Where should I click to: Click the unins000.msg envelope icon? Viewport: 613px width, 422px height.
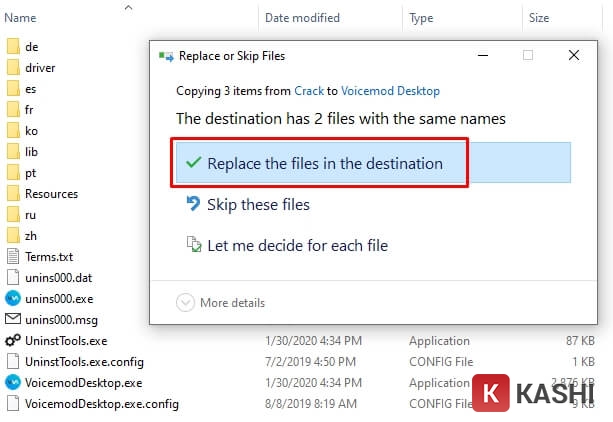coord(13,319)
